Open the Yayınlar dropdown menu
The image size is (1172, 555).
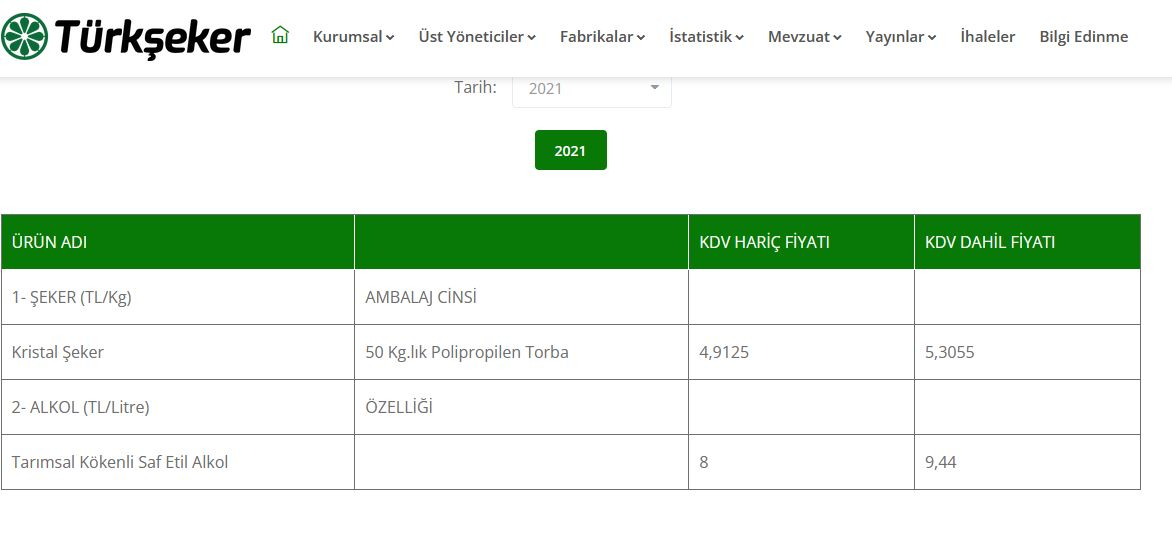(x=900, y=37)
